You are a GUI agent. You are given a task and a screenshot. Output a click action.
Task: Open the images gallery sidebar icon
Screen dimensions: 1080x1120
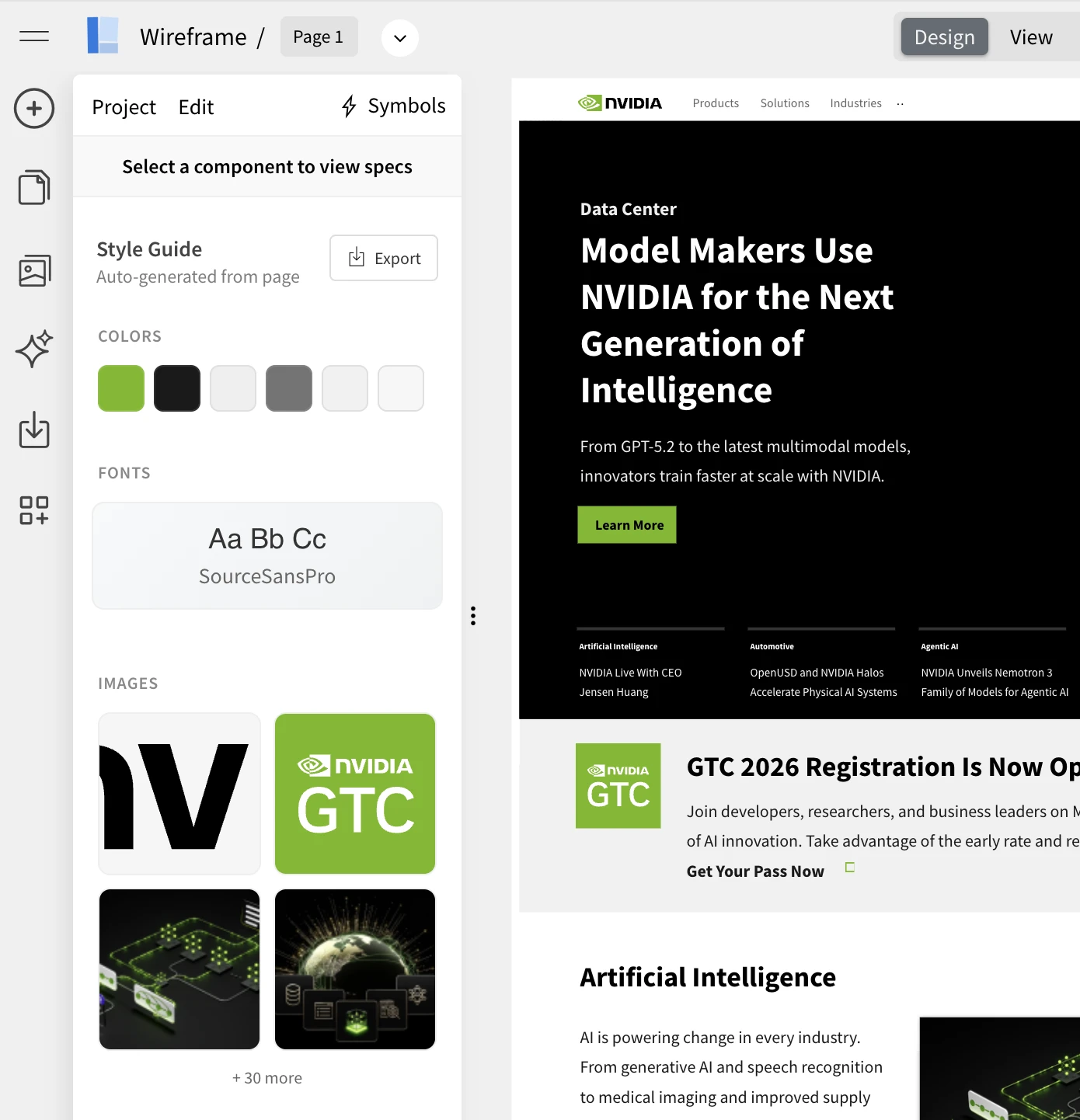(34, 271)
